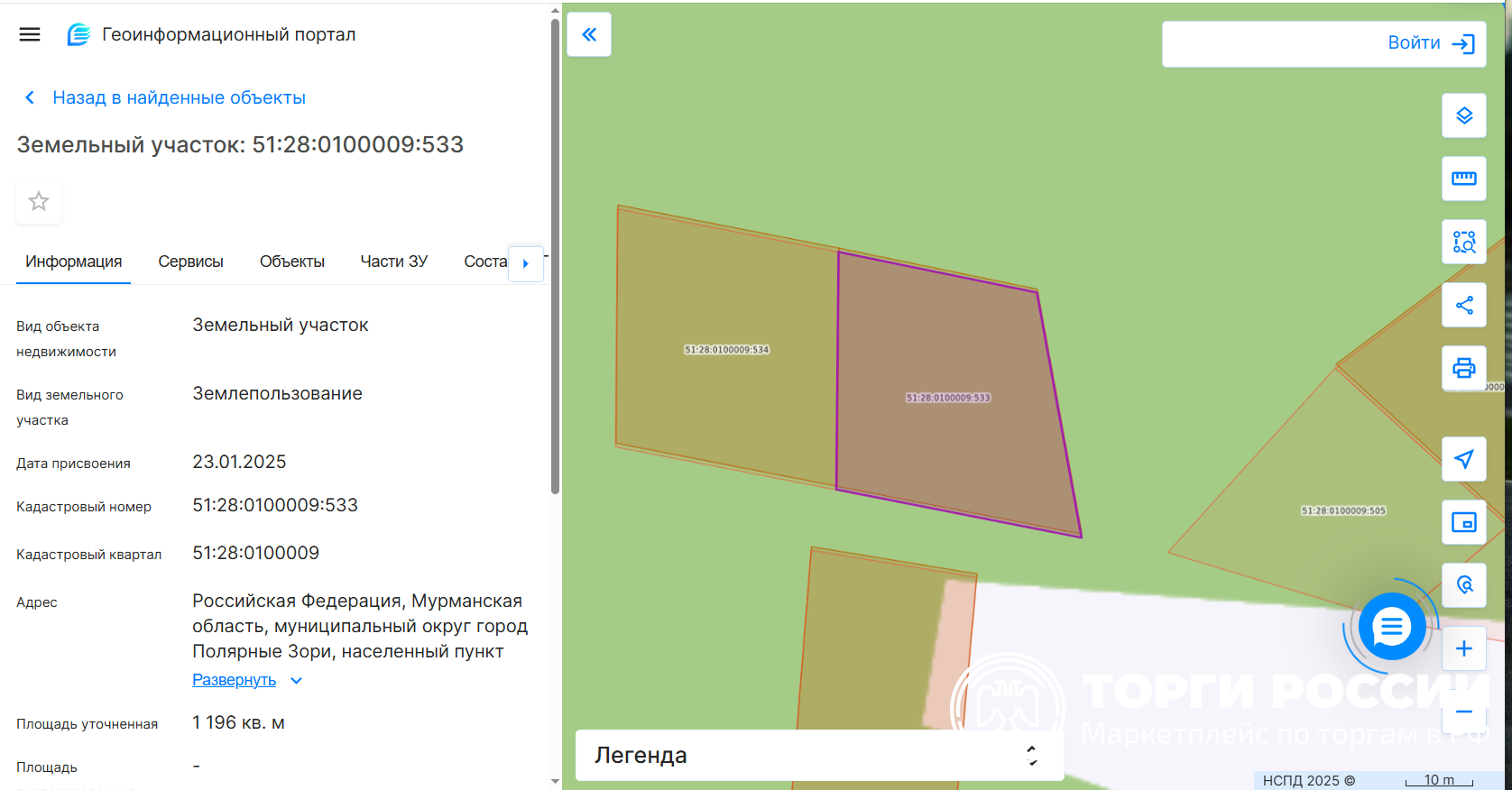Open the Части ЗУ tab
Image resolution: width=1512 pixels, height=790 pixels.
point(393,262)
